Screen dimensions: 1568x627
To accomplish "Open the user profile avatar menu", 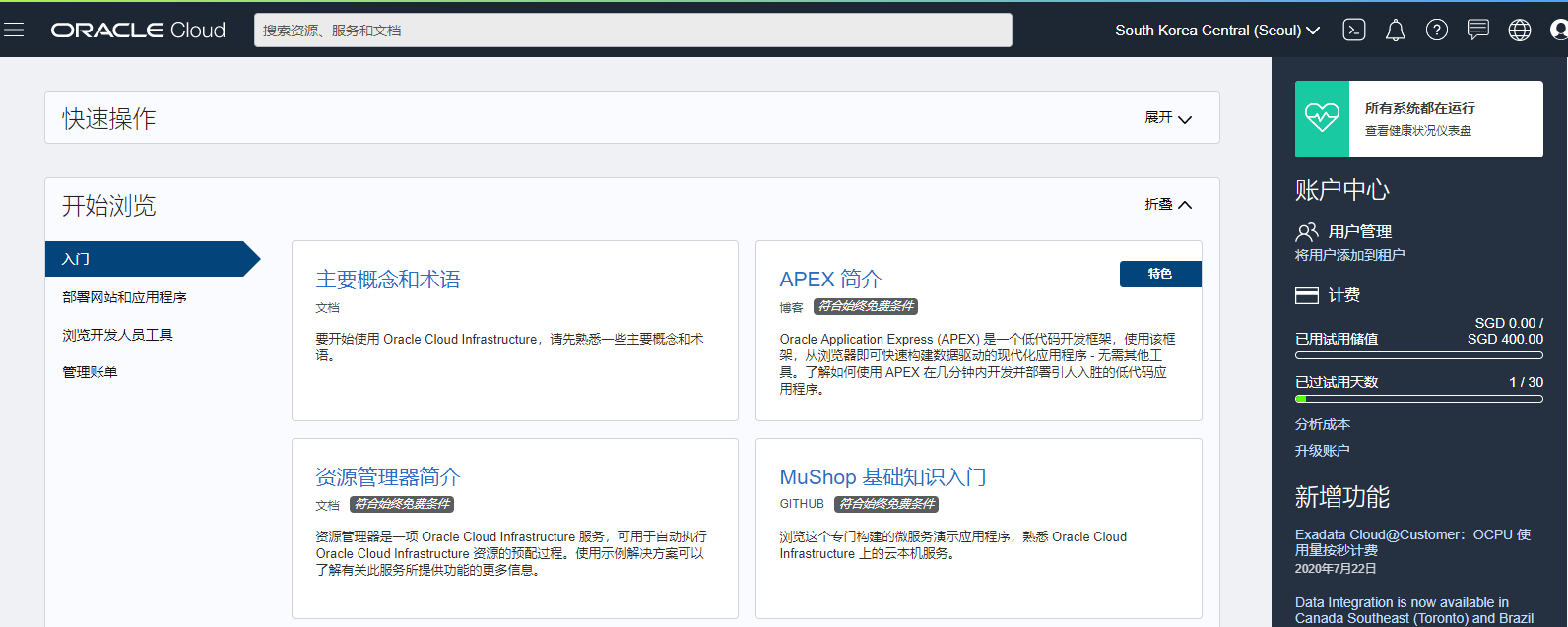I will click(x=1559, y=30).
